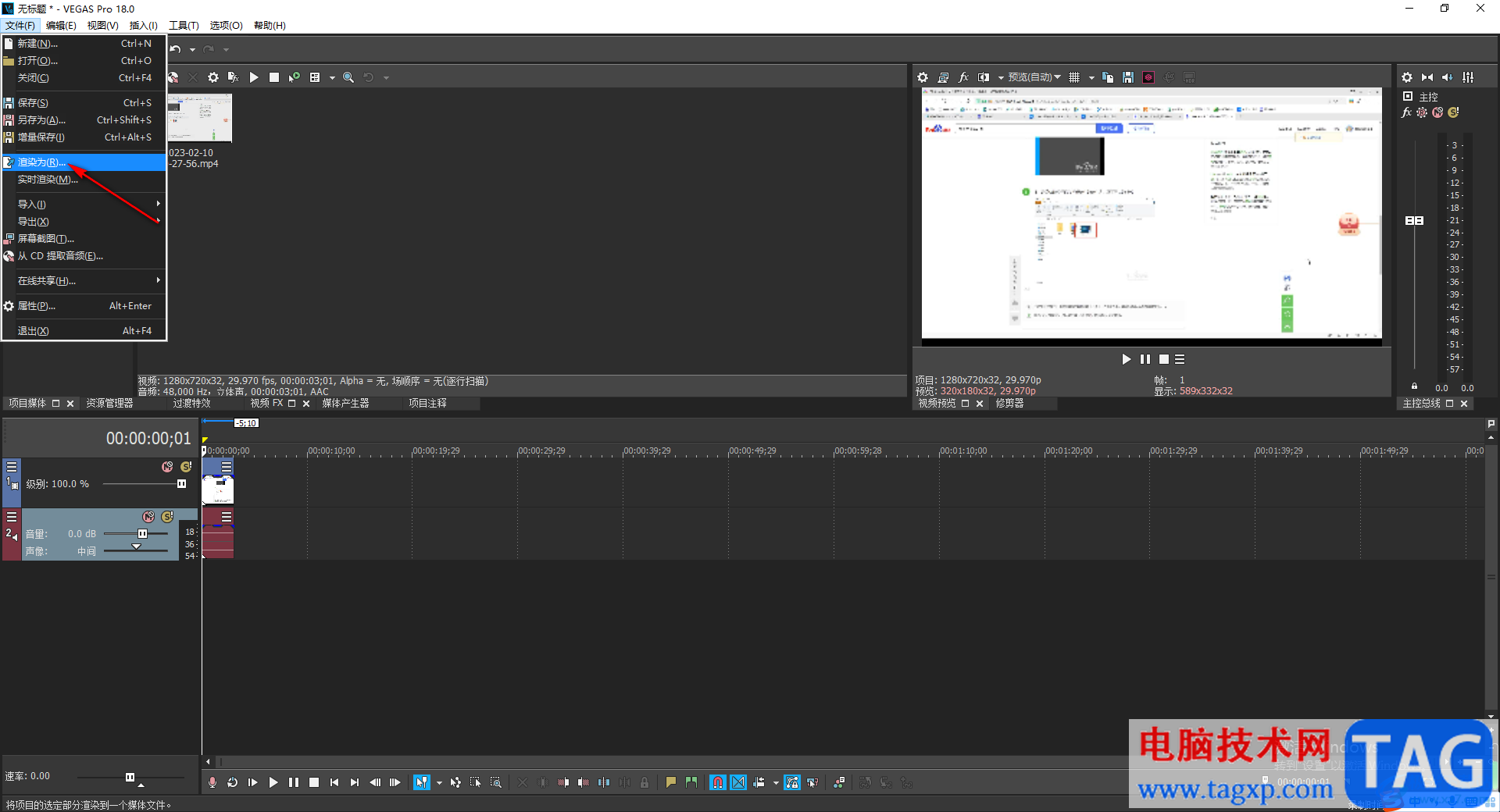Open Master FX button in master bus
Screen dimensions: 1500x812
[x=1407, y=112]
